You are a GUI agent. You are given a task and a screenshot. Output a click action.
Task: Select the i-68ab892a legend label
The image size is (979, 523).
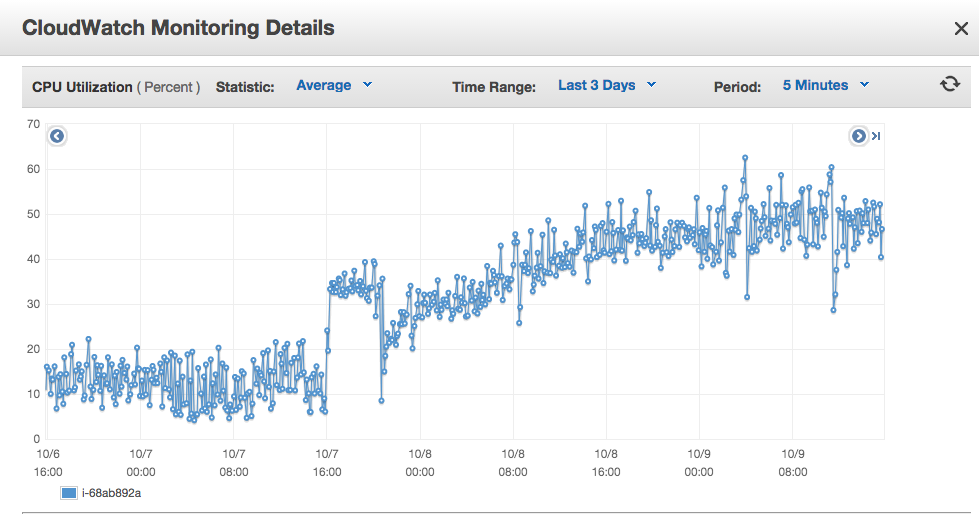[x=112, y=493]
